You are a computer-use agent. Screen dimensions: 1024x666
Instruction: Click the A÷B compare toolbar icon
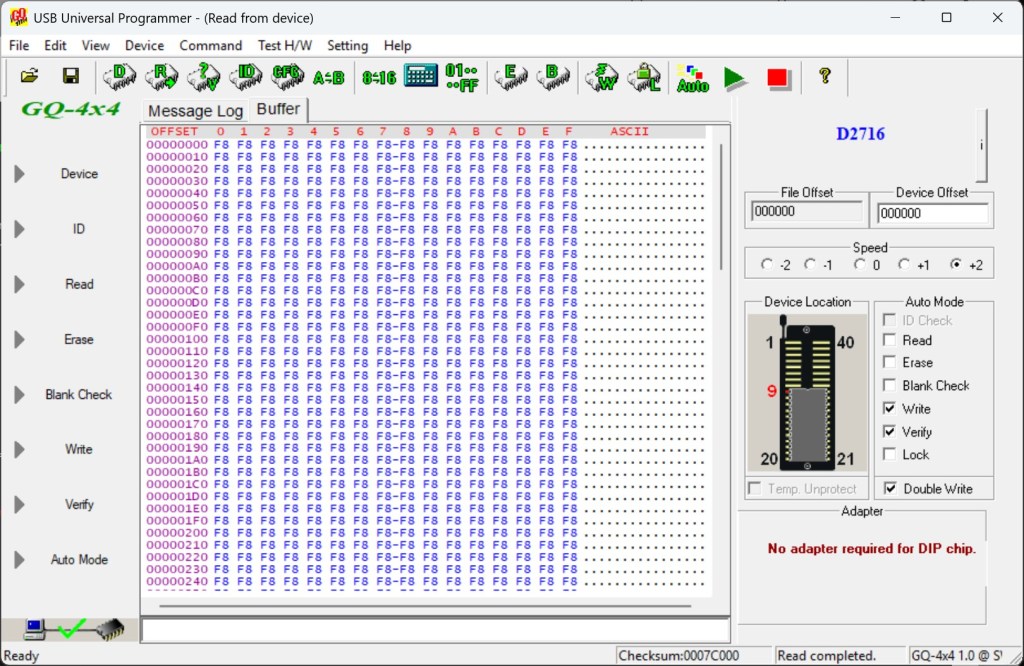point(328,77)
